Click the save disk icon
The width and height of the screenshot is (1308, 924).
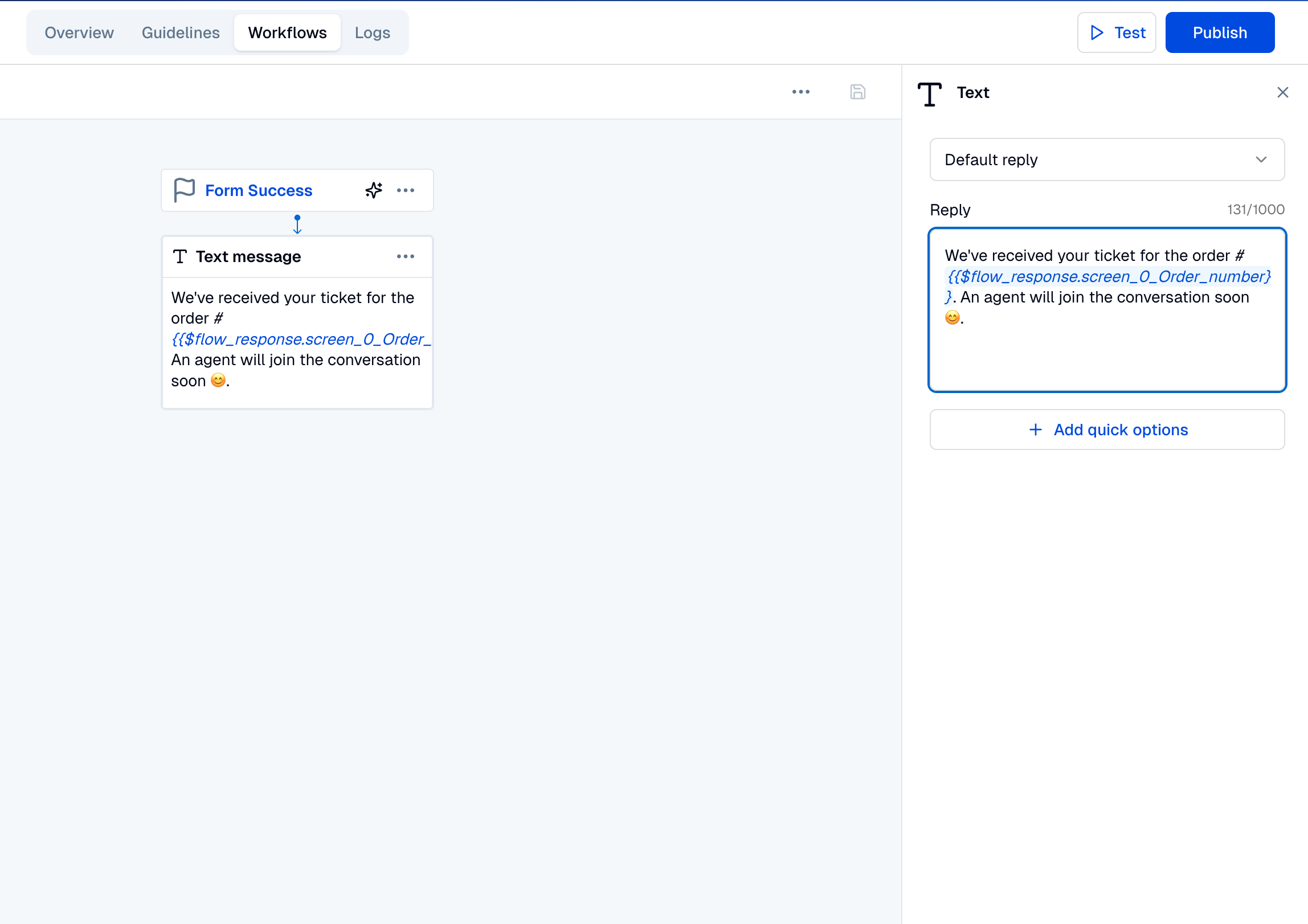coord(857,92)
